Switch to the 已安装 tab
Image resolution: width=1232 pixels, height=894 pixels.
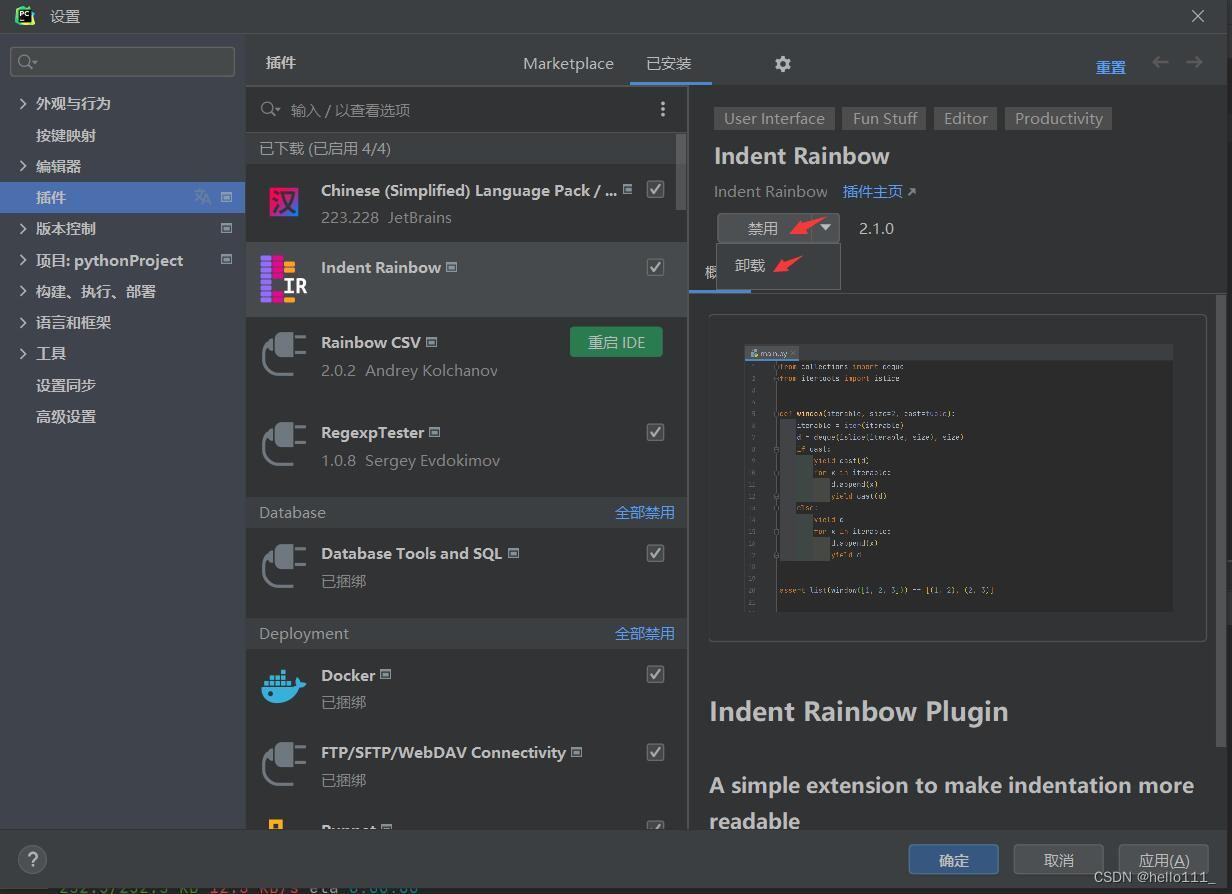[x=669, y=63]
